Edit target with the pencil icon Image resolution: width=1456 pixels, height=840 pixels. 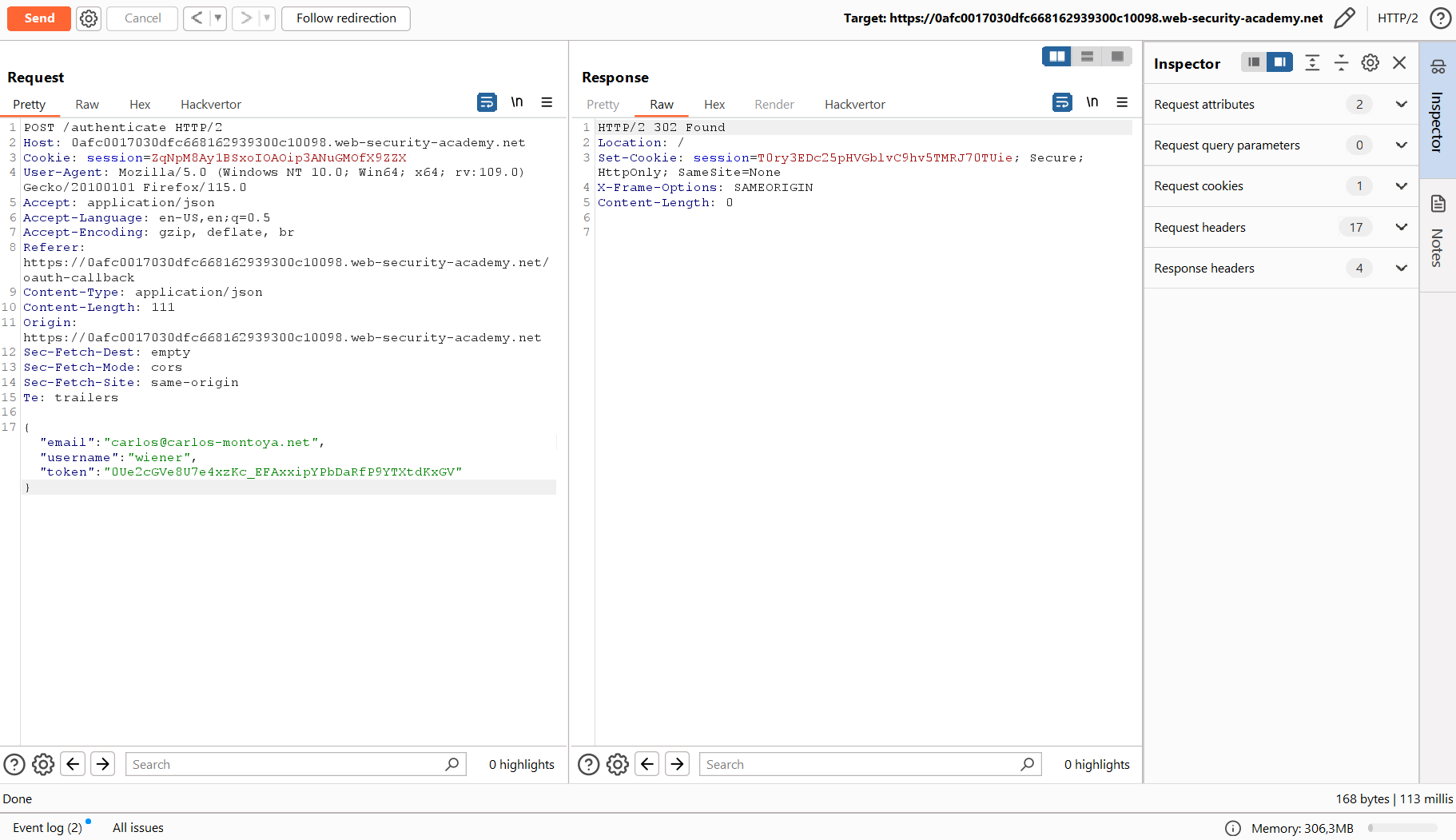pyautogui.click(x=1345, y=18)
